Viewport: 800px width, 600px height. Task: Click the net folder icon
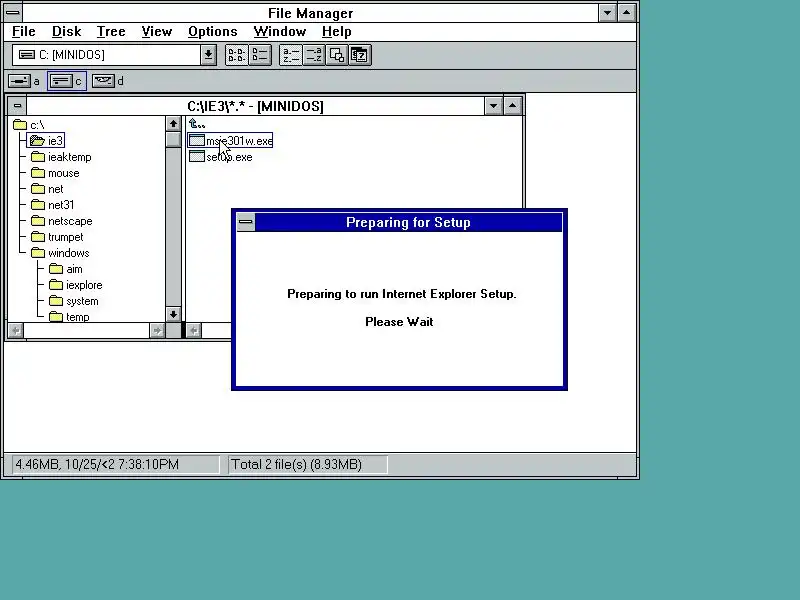[x=38, y=188]
